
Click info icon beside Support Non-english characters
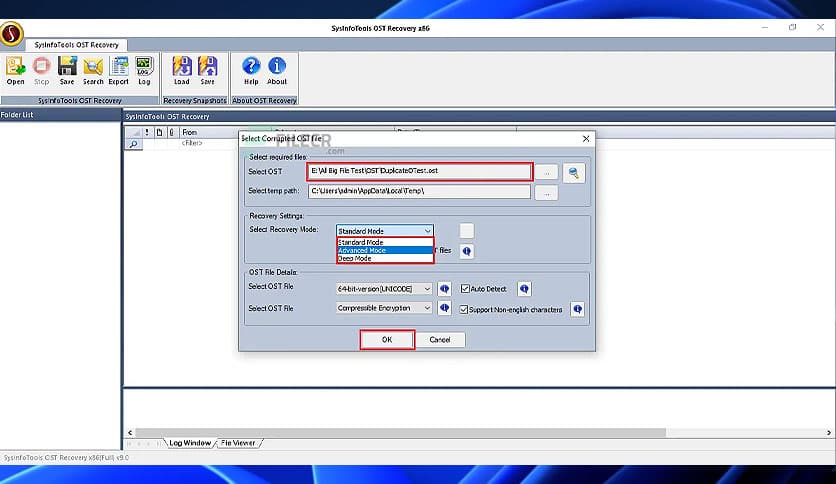577,309
